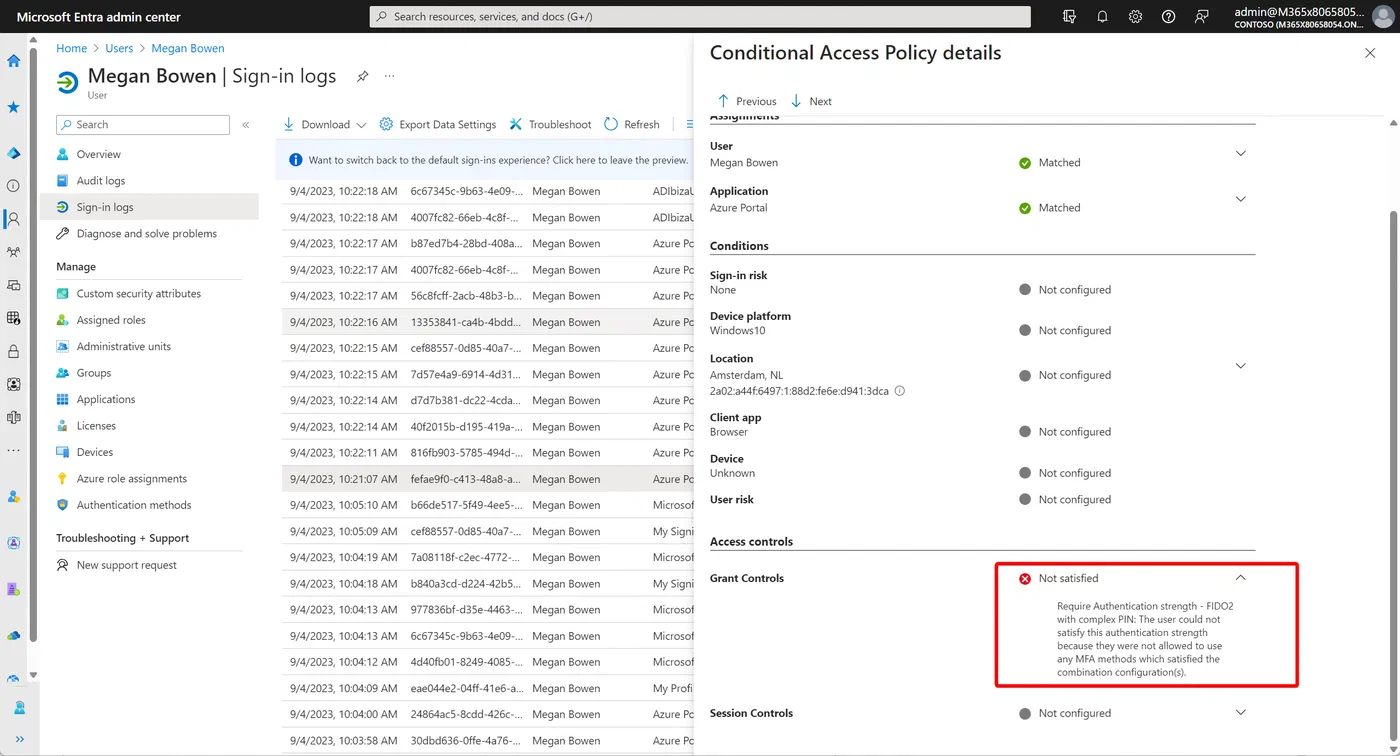Open the Download dropdown arrow

361,125
